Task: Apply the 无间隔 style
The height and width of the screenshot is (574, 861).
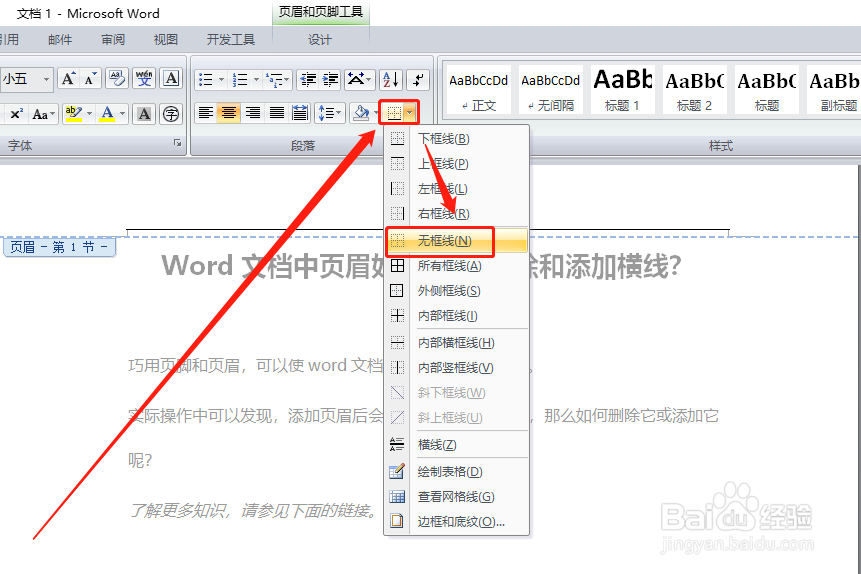Action: 551,90
